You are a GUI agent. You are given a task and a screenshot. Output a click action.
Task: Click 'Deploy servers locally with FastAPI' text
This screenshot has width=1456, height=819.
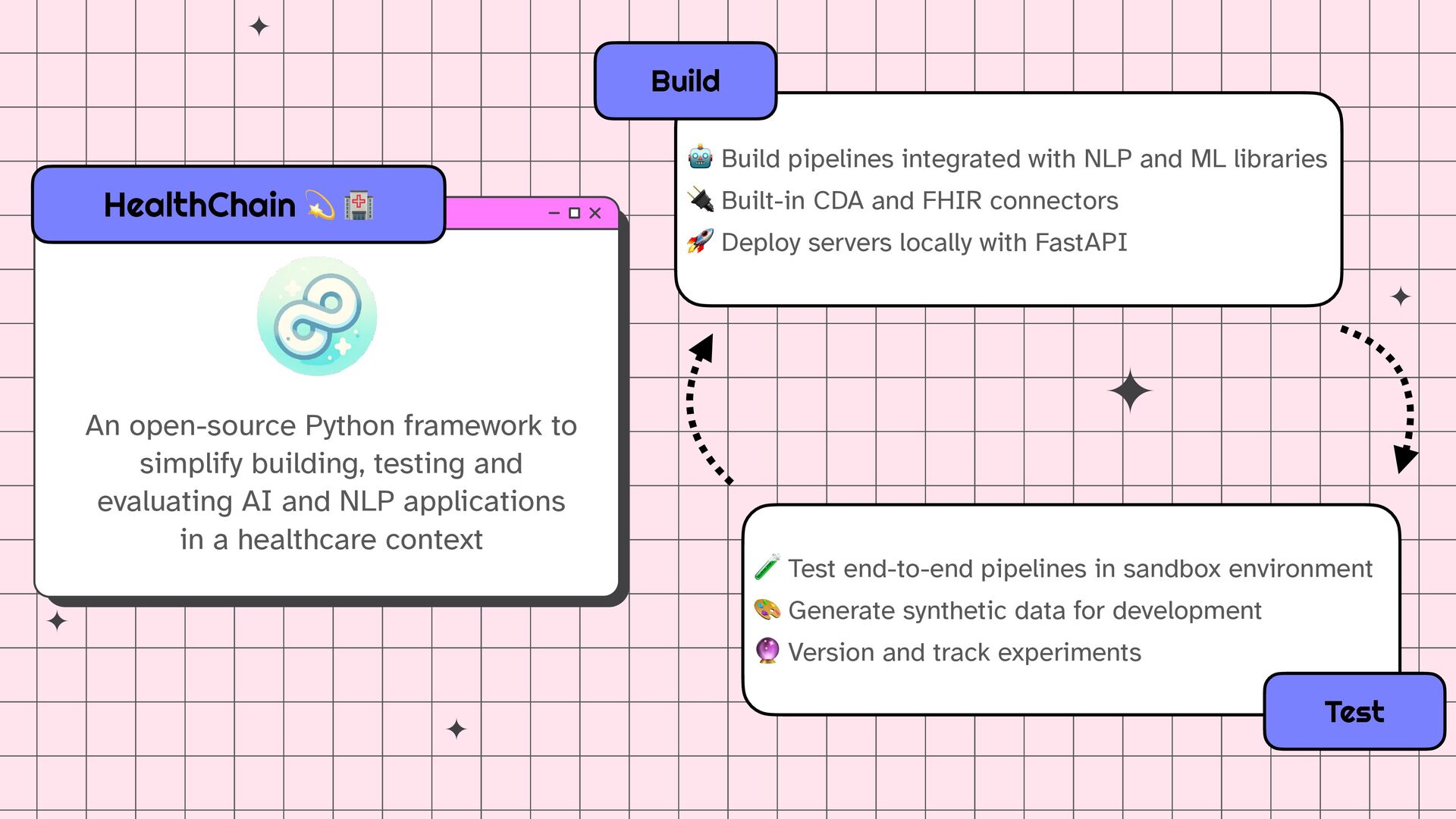[924, 242]
